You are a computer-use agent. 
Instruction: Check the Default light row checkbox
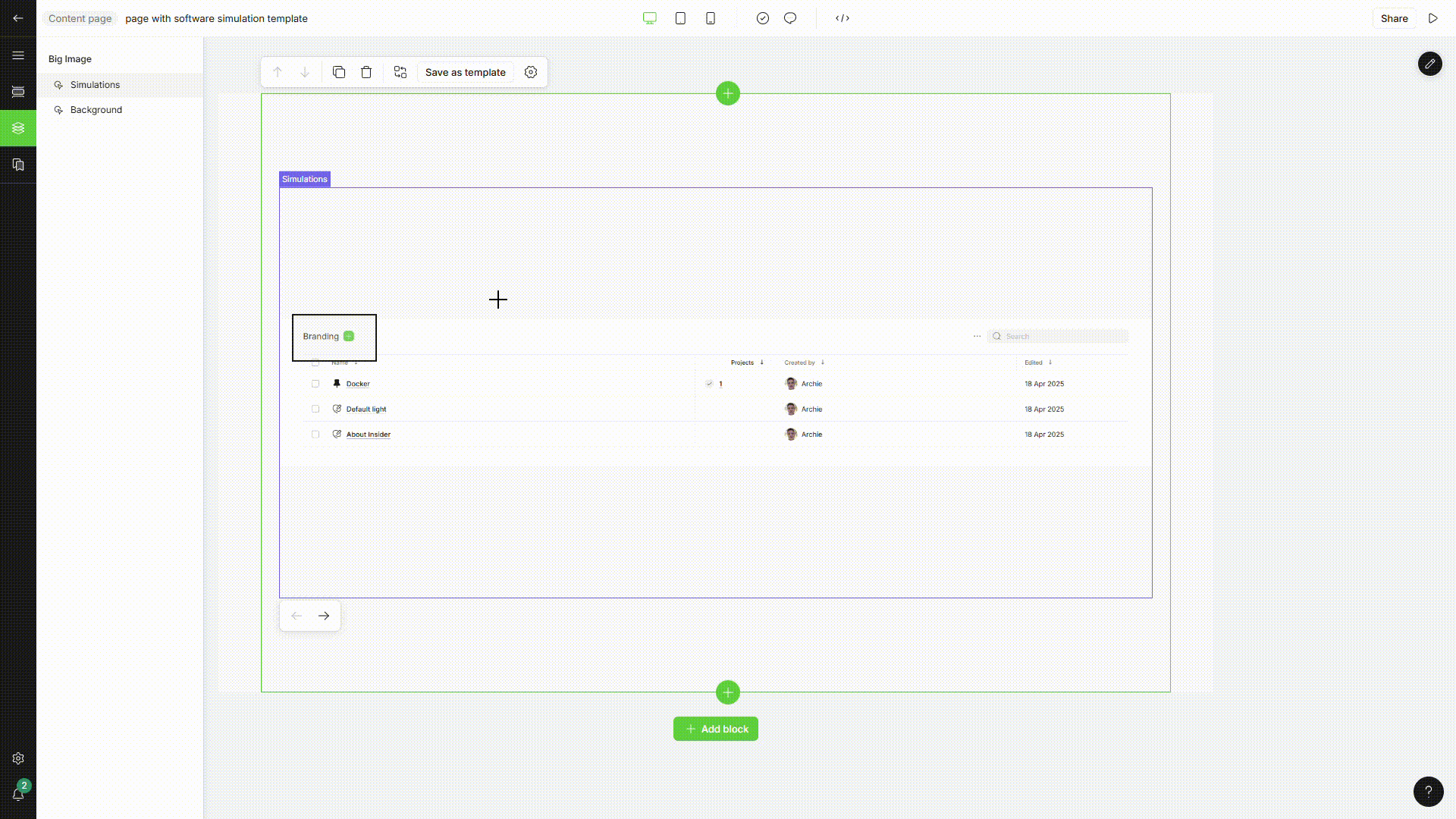(x=315, y=409)
